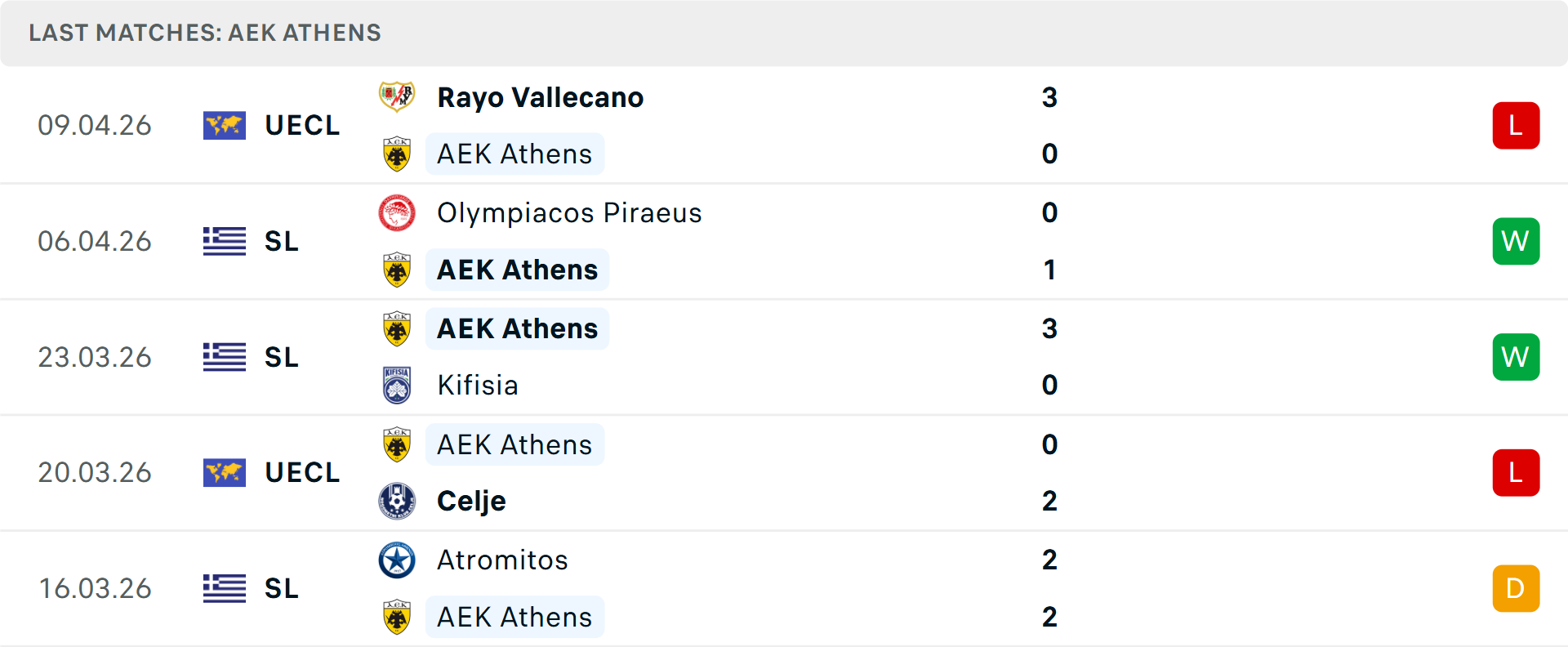1568x647 pixels.
Task: Select the Atromitos star logo
Action: click(397, 560)
